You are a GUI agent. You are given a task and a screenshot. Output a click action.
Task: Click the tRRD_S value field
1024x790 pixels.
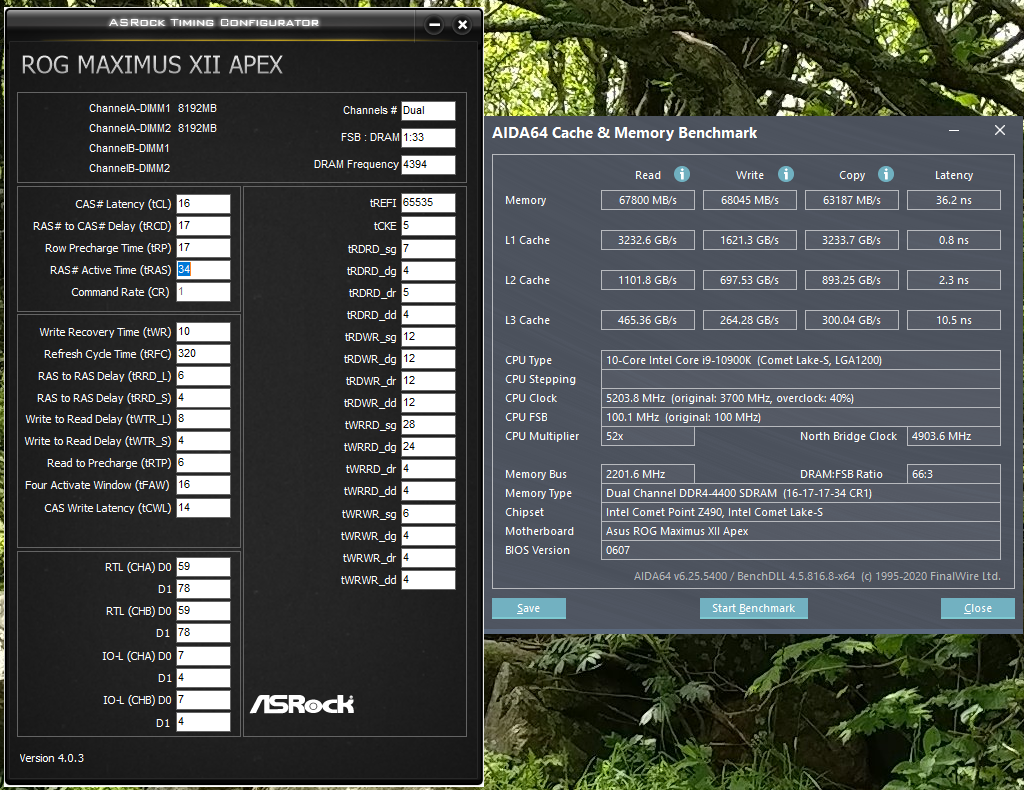pyautogui.click(x=203, y=398)
